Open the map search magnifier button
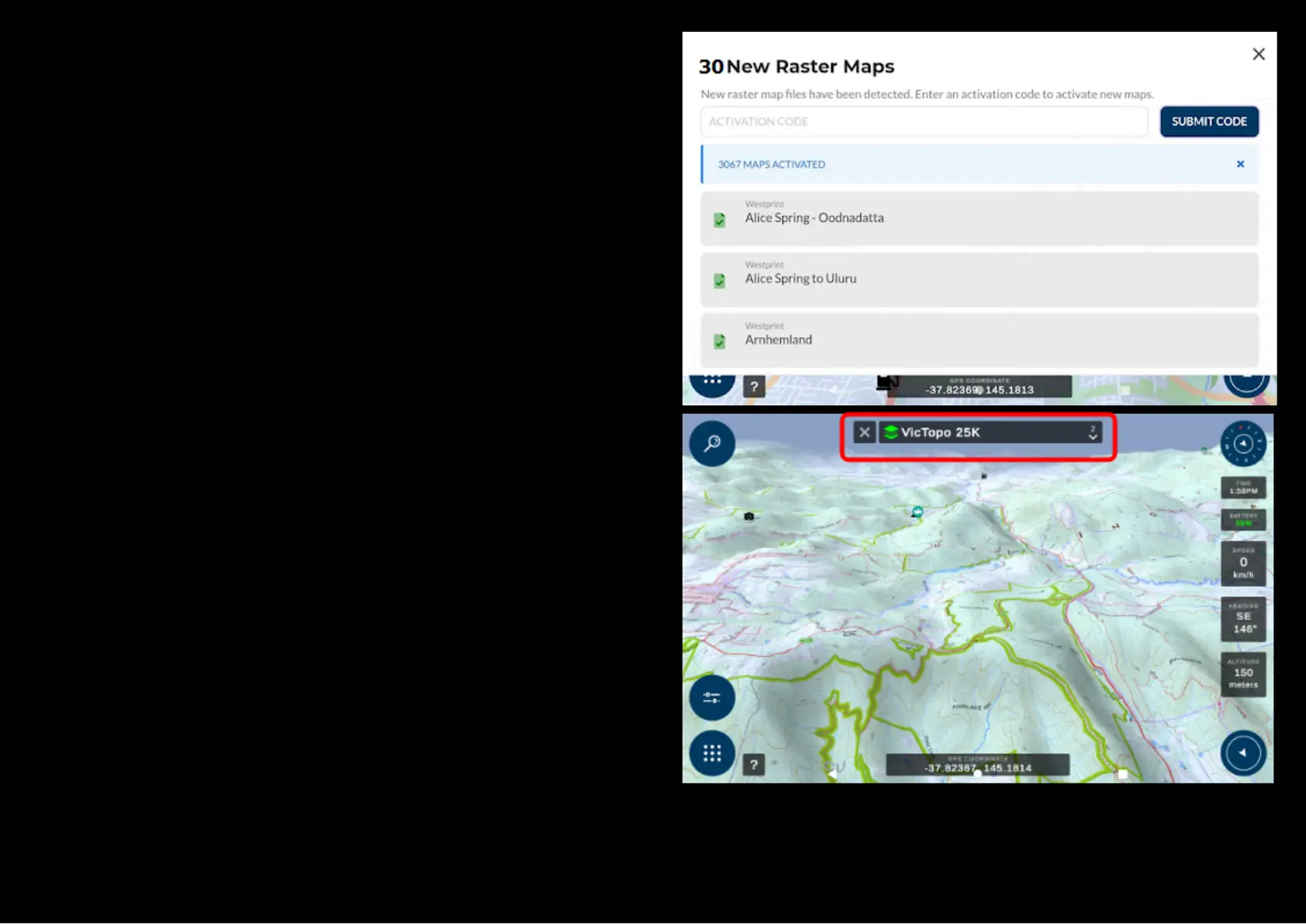Viewport: 1306px width, 924px height. coord(712,443)
